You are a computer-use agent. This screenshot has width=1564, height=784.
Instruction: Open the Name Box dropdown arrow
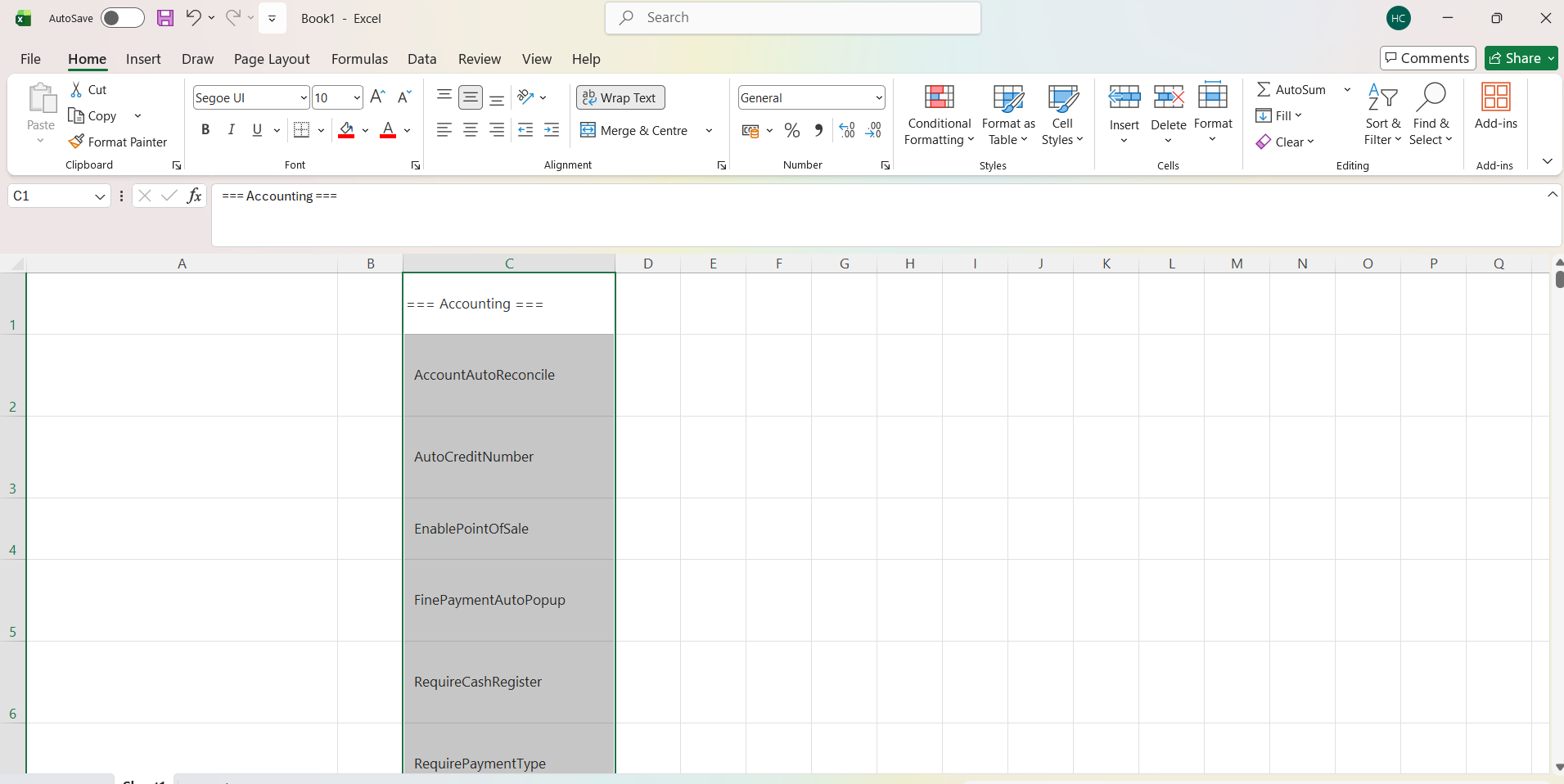click(100, 196)
